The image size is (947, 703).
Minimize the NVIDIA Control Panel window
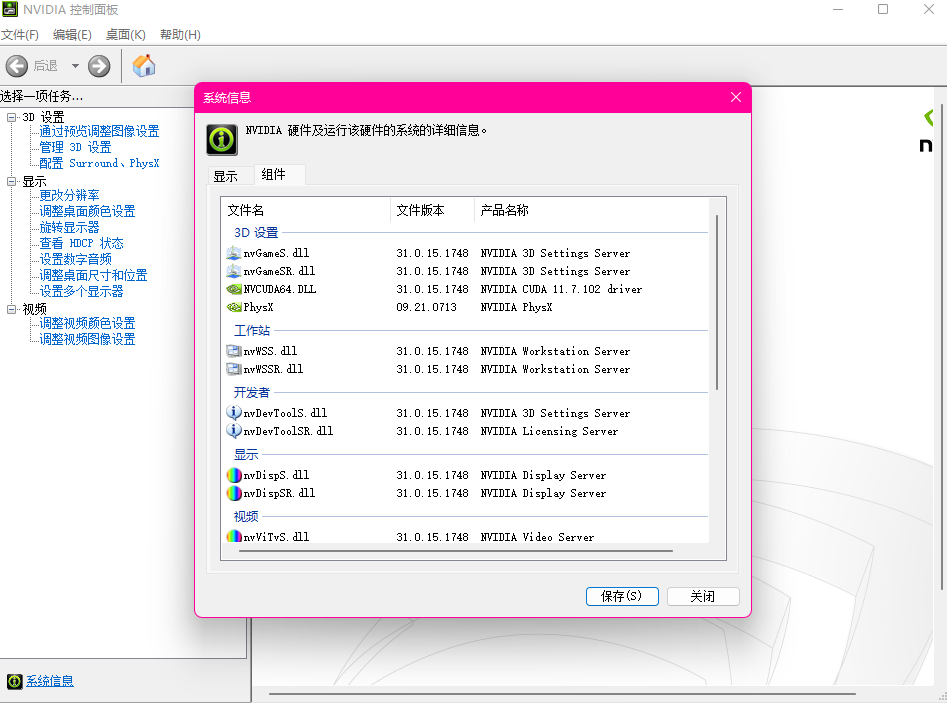[x=838, y=9]
